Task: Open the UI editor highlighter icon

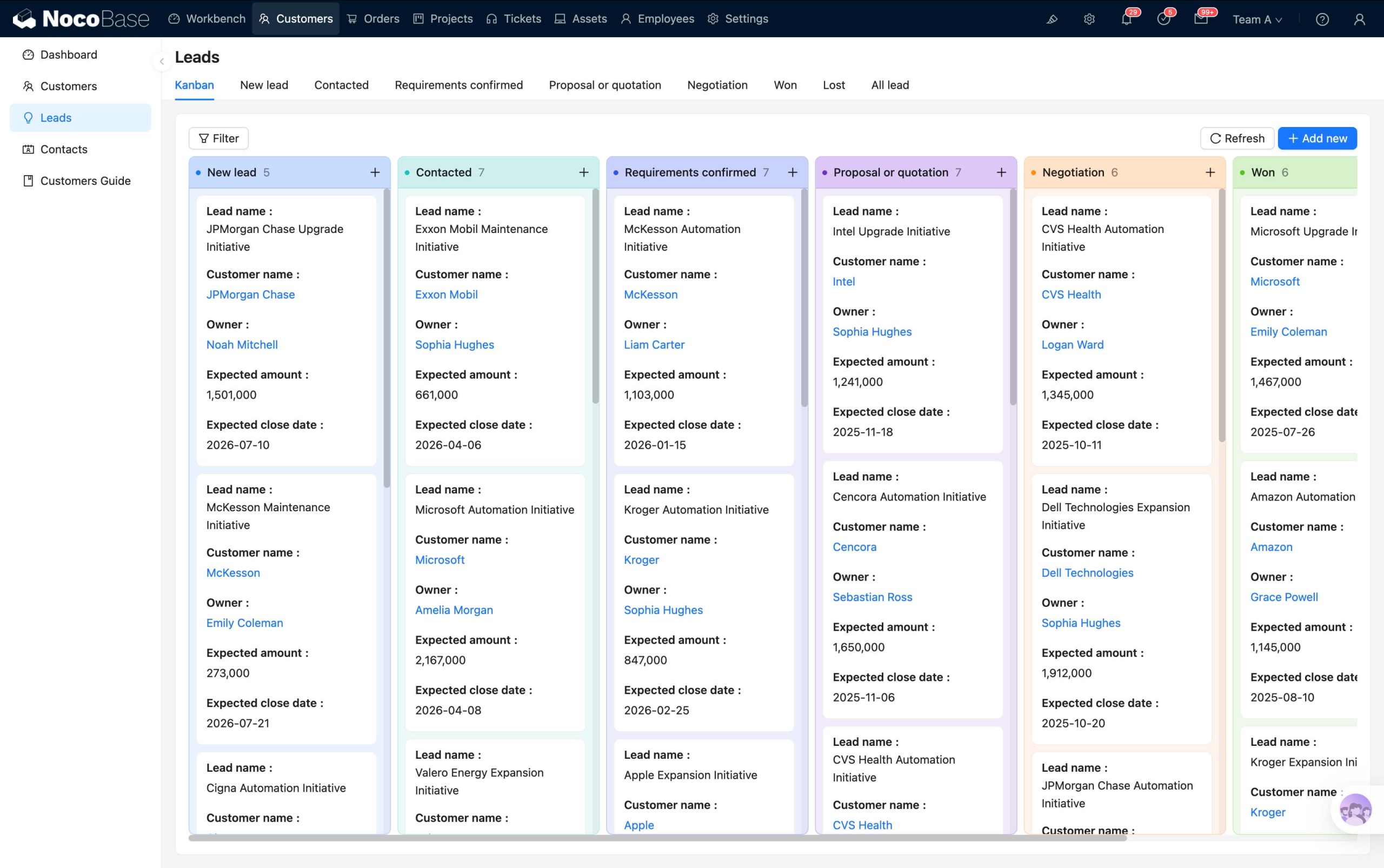Action: point(1052,19)
